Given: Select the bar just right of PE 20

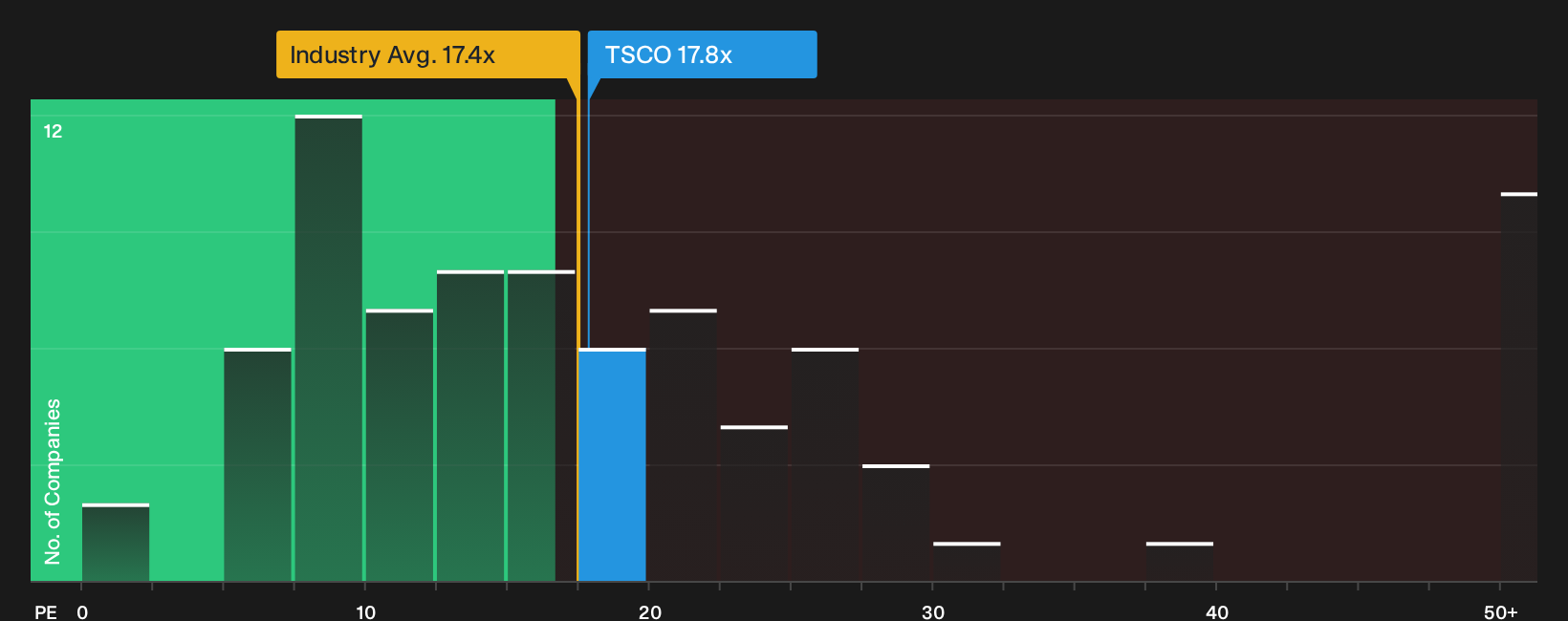Looking at the screenshot, I should (x=683, y=445).
